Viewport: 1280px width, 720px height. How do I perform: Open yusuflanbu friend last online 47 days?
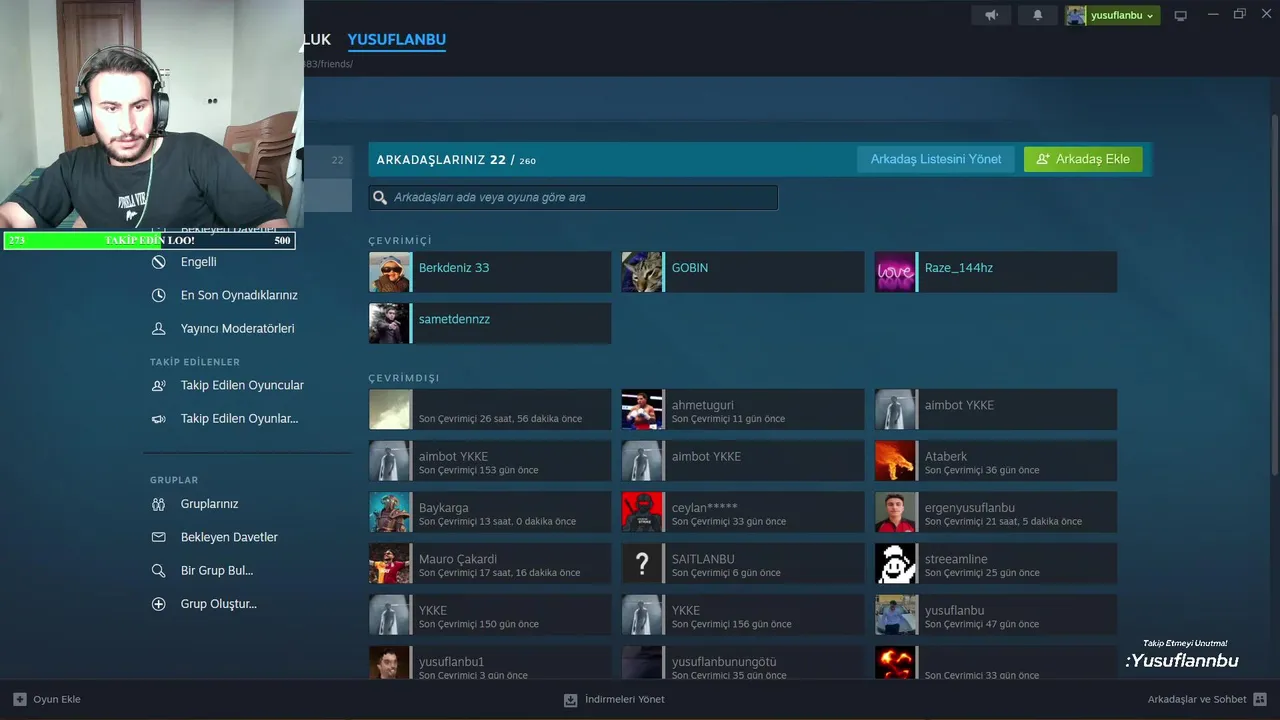pyautogui.click(x=996, y=615)
